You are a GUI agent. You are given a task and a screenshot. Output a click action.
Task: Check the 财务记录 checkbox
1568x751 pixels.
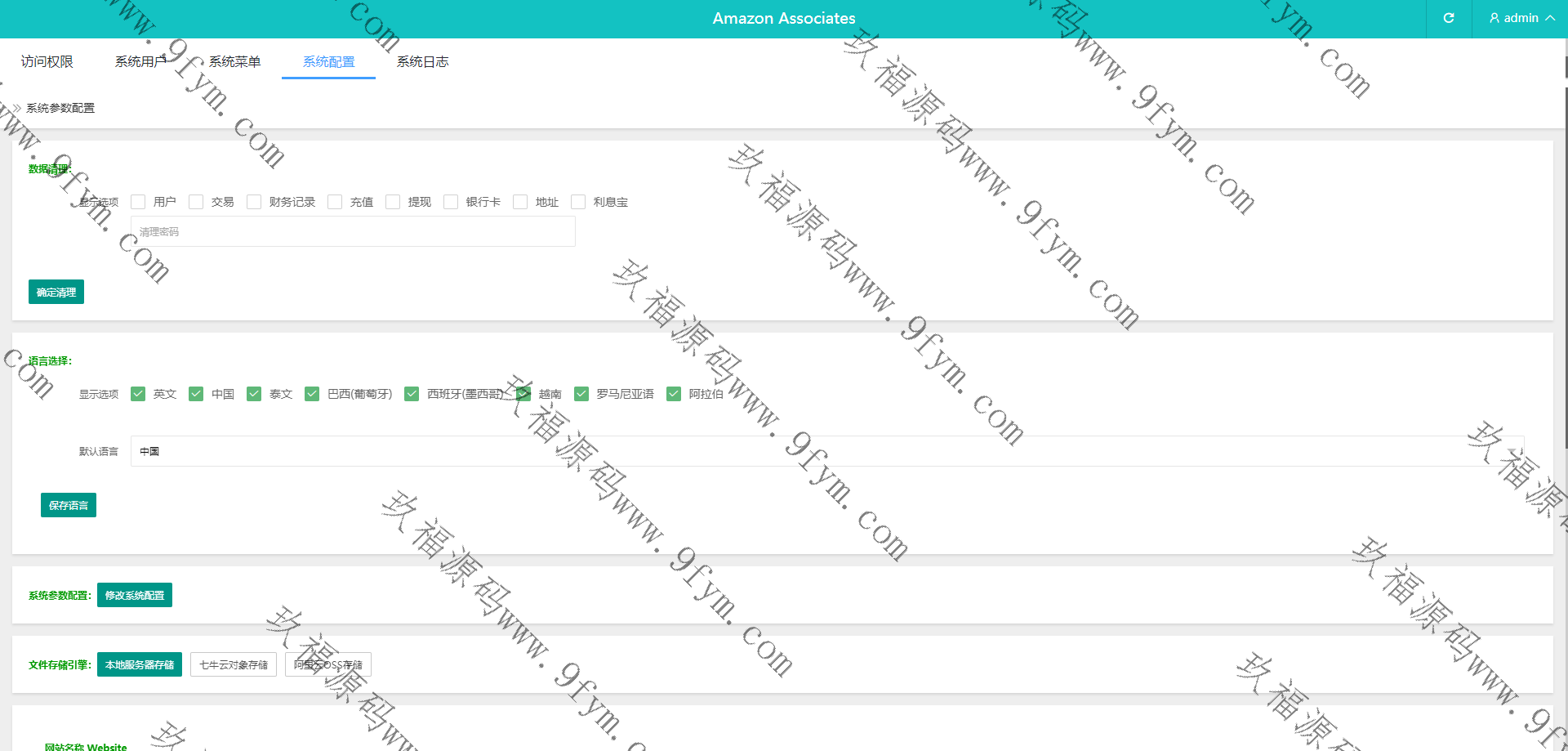[254, 202]
